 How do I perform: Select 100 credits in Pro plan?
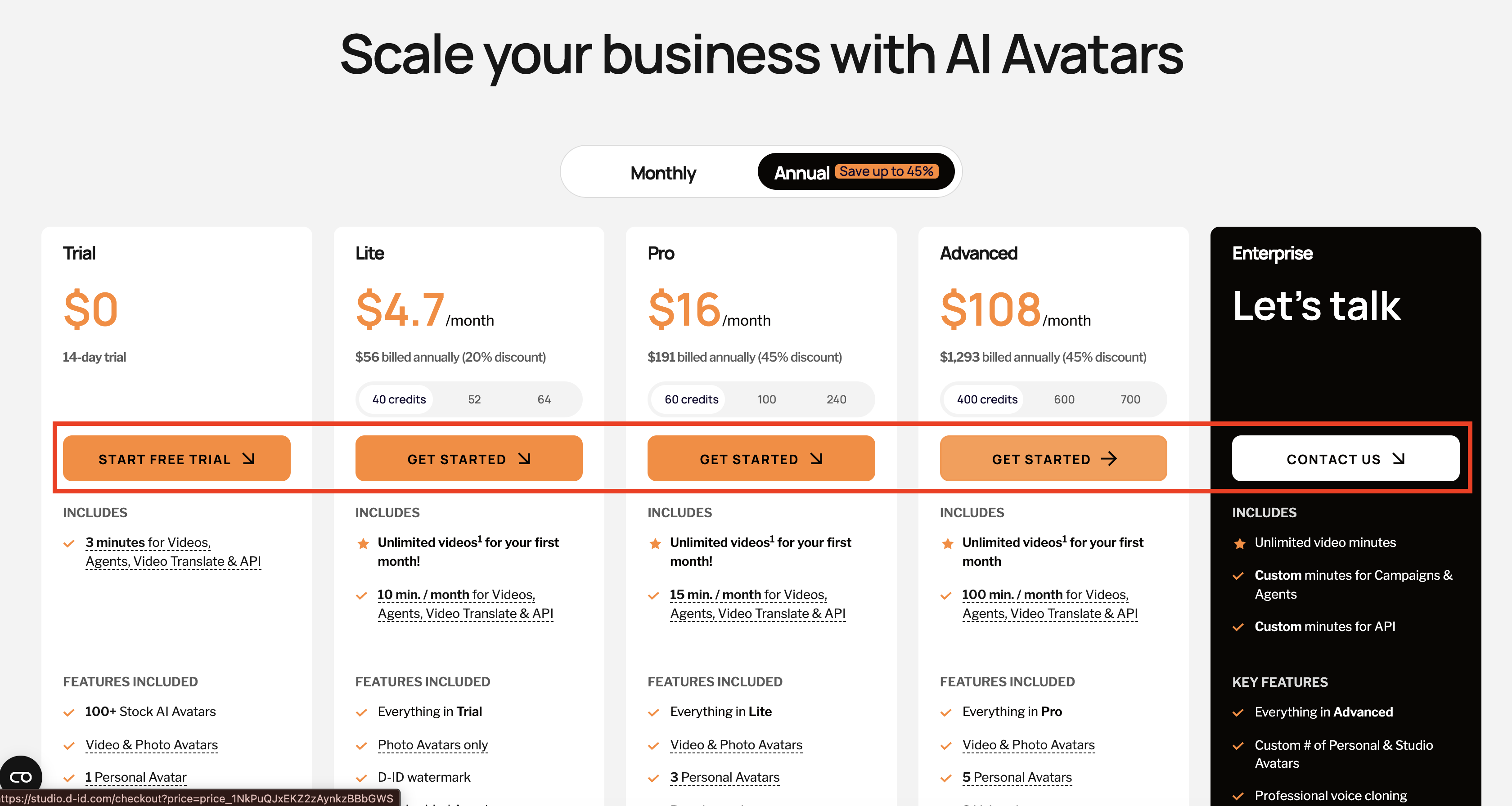click(766, 399)
